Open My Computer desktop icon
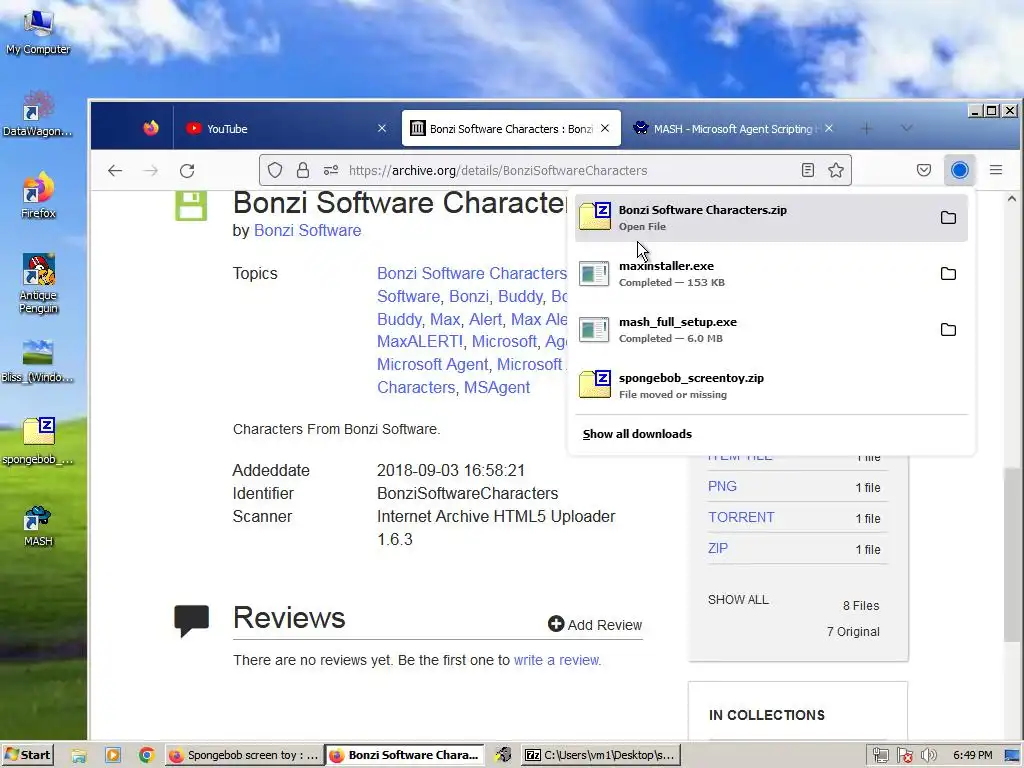1024x768 pixels. pos(38,33)
